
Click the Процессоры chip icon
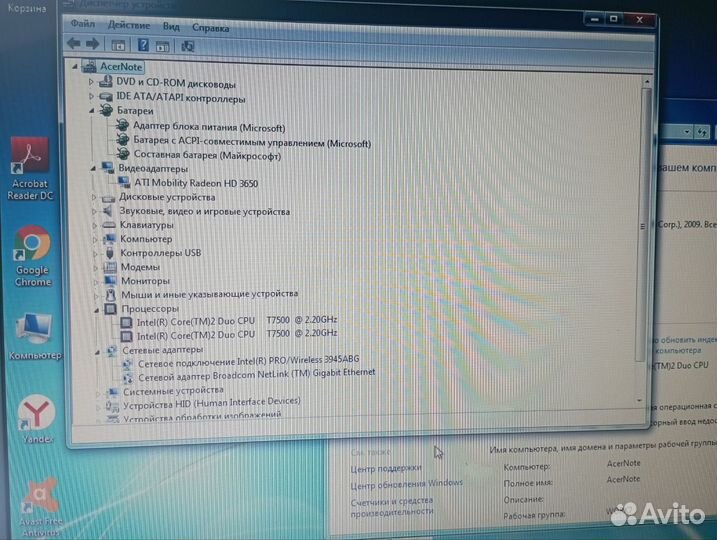coord(111,309)
